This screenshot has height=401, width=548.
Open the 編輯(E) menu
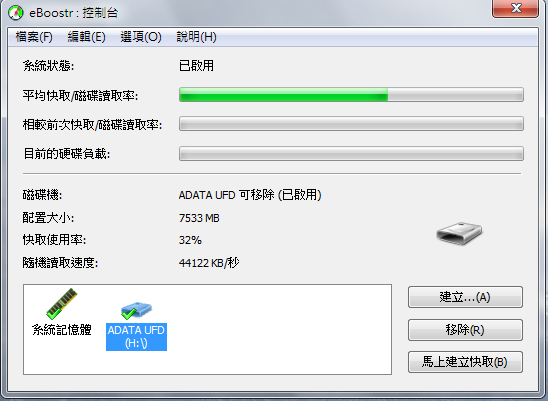point(86,37)
